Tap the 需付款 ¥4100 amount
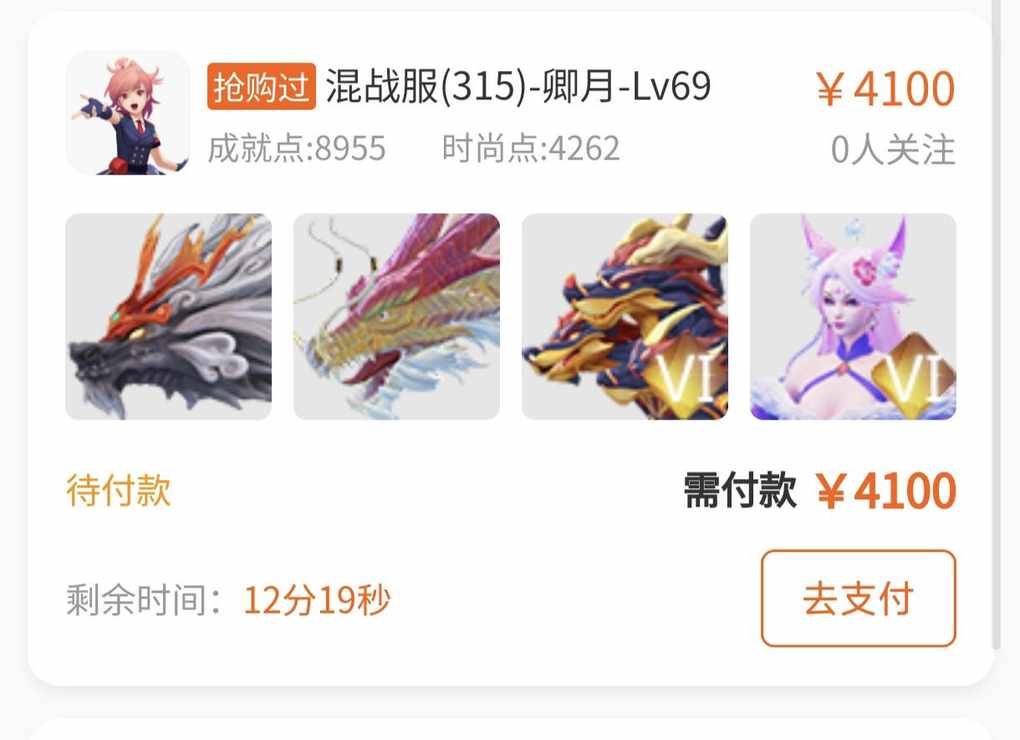The width and height of the screenshot is (1020, 740). (x=820, y=490)
